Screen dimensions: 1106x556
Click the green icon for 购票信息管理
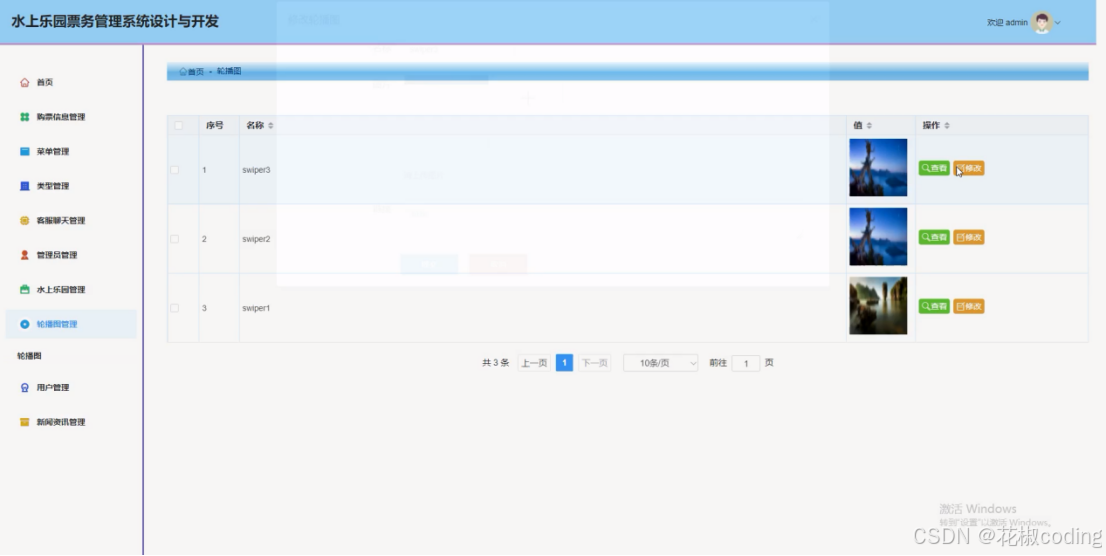pyautogui.click(x=25, y=117)
